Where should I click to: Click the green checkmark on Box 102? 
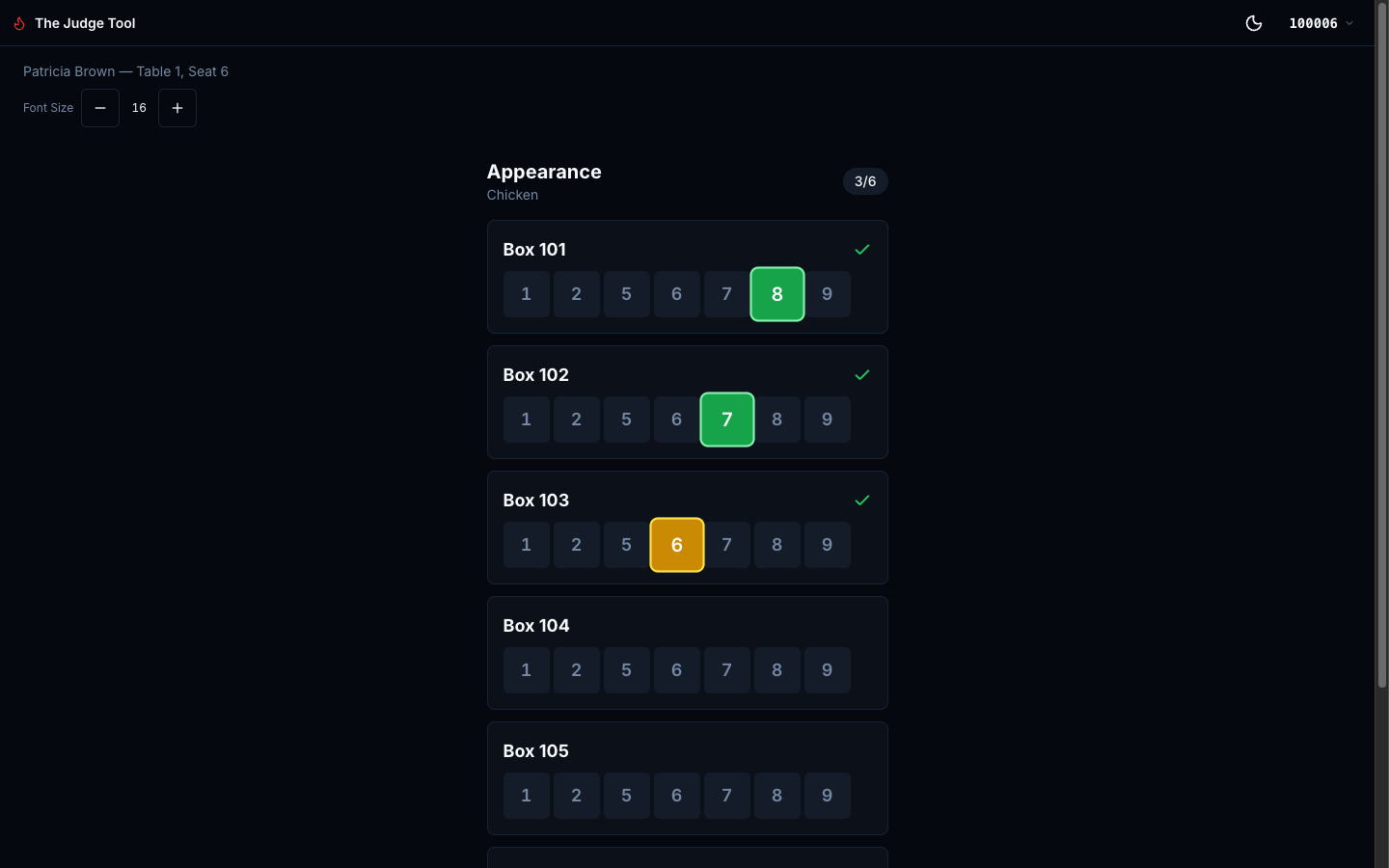click(861, 375)
